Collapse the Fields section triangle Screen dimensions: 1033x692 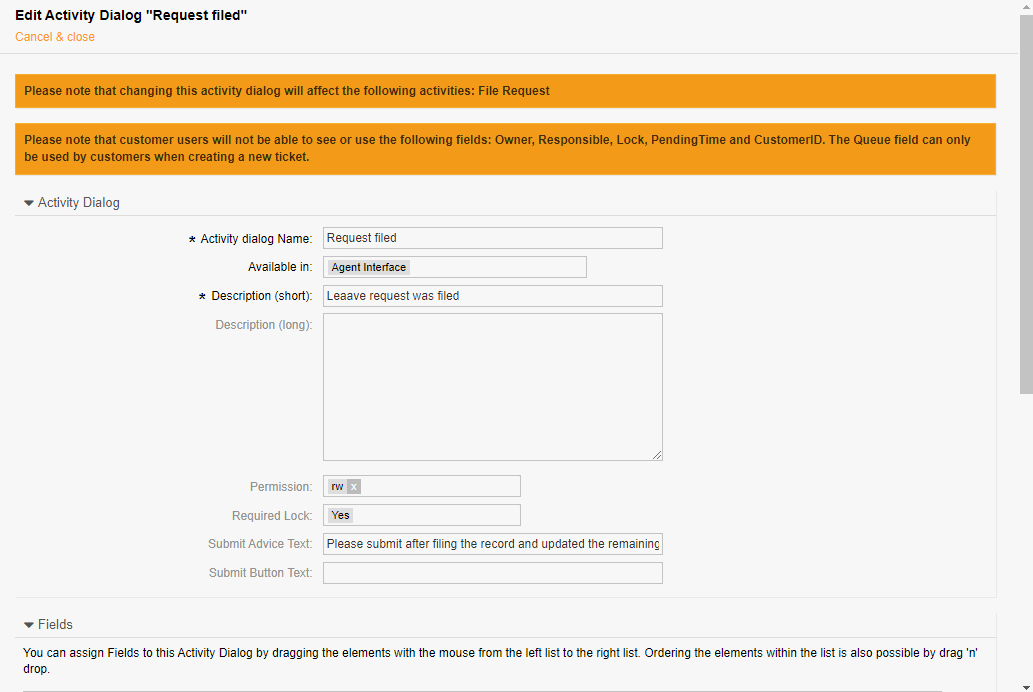coord(29,625)
